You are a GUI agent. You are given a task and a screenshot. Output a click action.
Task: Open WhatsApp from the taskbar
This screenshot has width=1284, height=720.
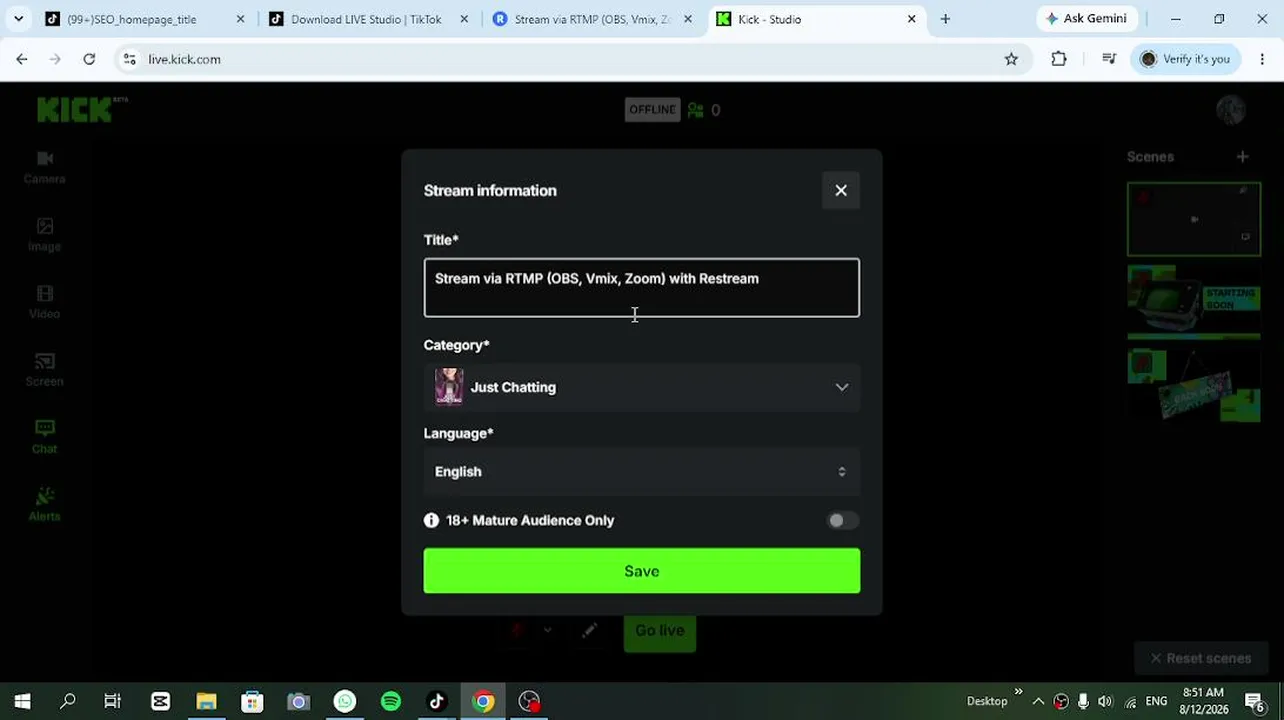coord(345,701)
